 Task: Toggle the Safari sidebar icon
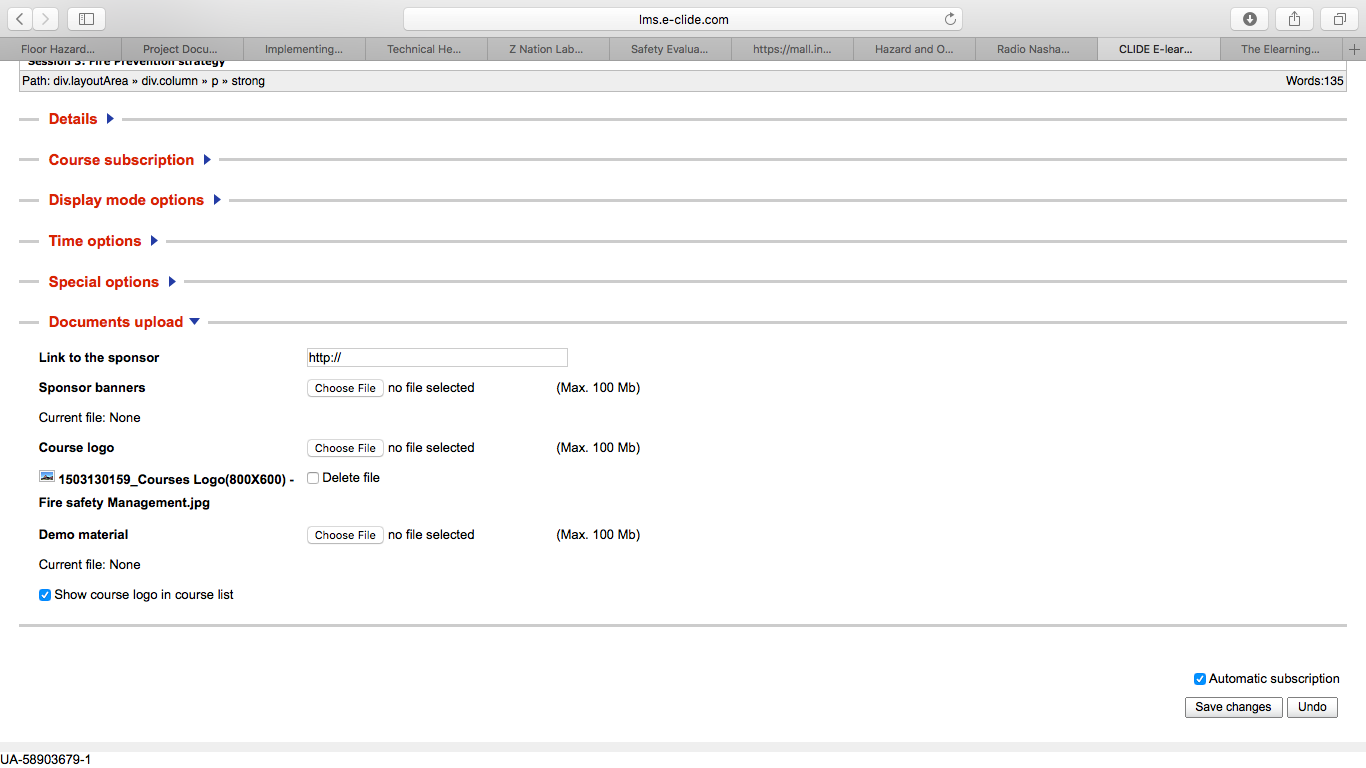pyautogui.click(x=86, y=19)
